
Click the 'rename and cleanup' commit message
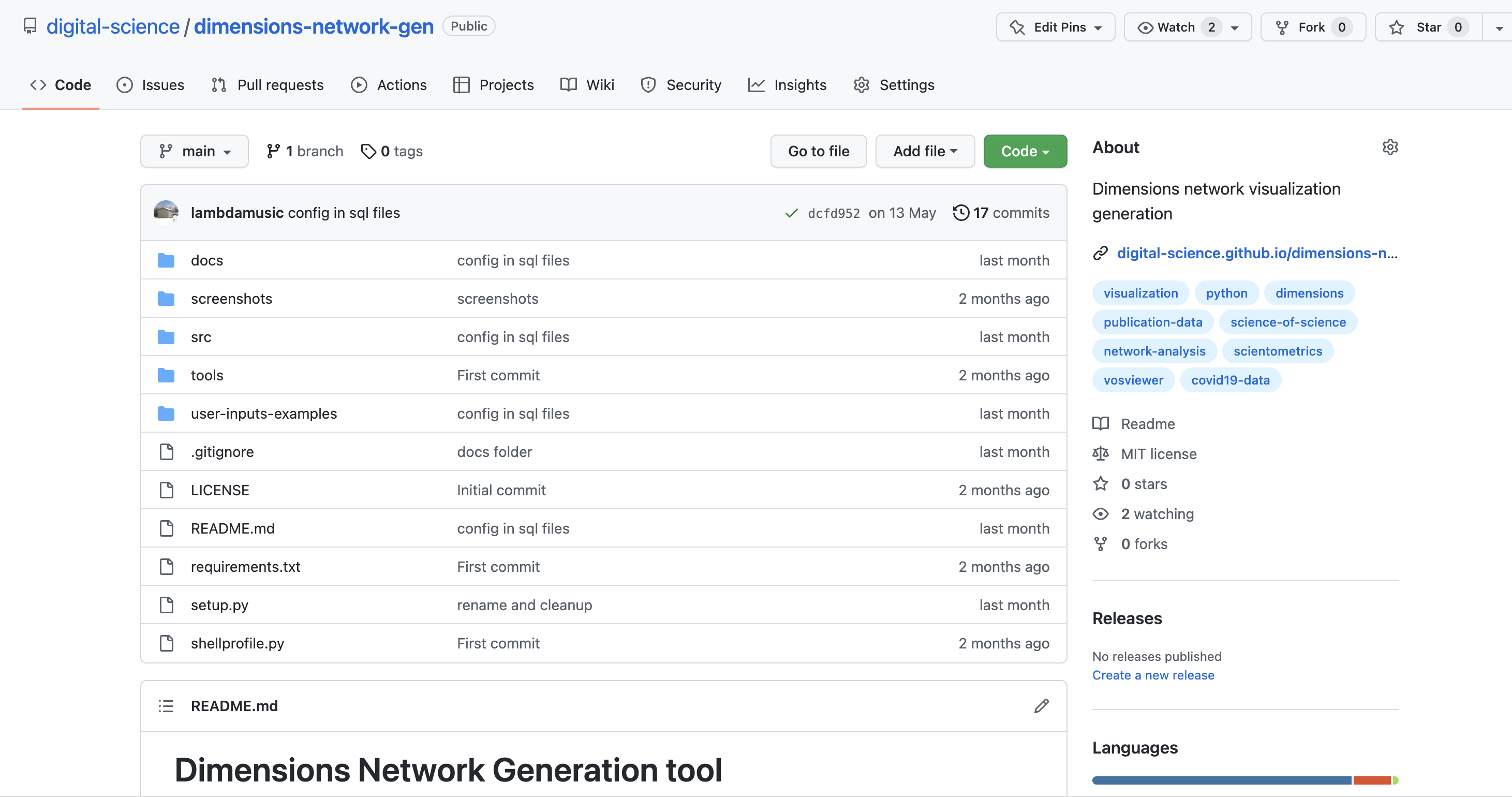coord(524,604)
